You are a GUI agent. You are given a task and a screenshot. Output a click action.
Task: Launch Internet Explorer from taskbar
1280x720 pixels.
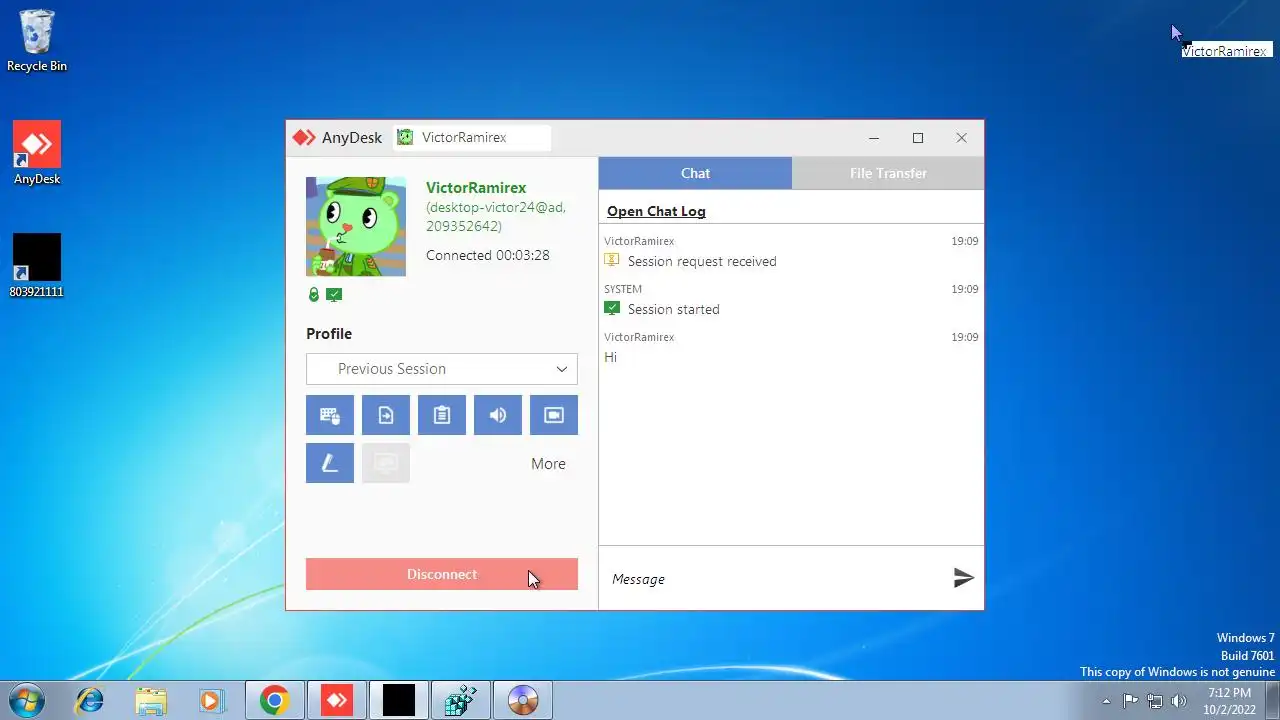click(x=90, y=700)
